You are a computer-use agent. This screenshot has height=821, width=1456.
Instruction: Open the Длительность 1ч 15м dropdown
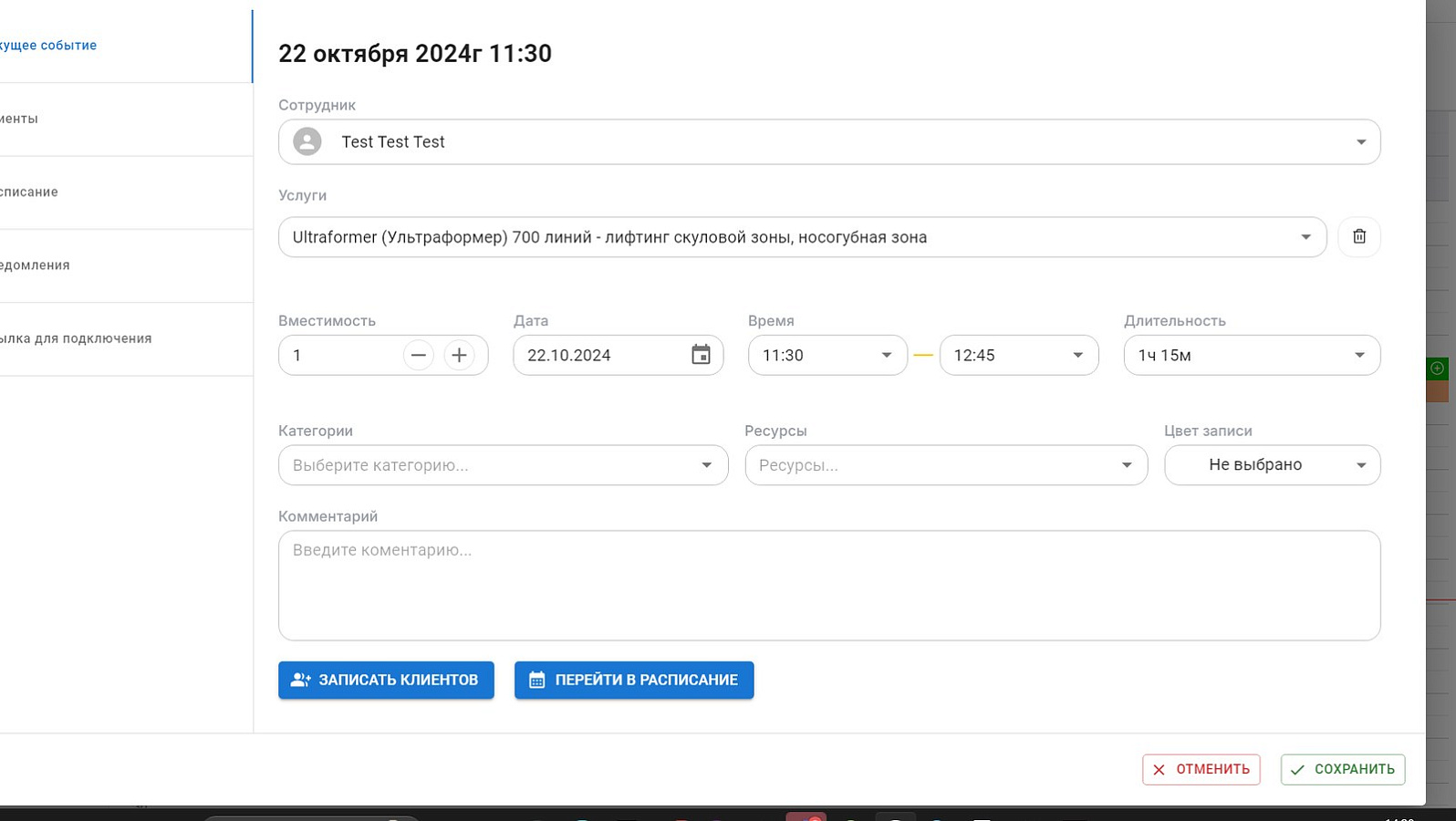pyautogui.click(x=1252, y=355)
